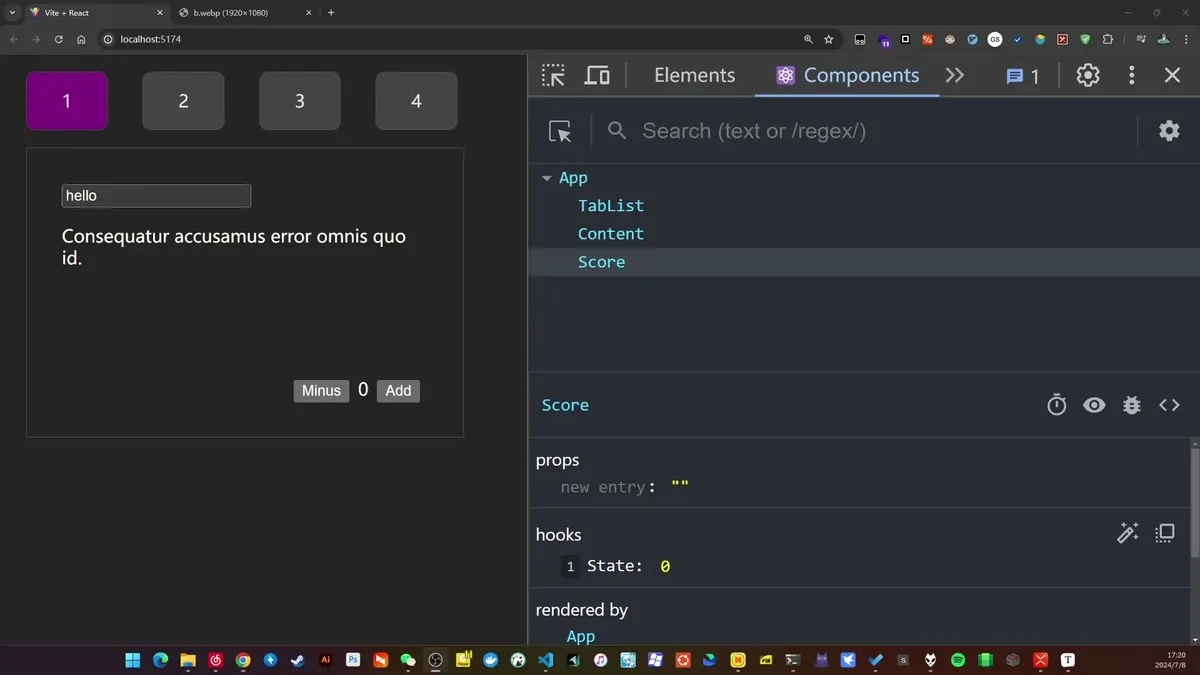This screenshot has height=675, width=1200.
Task: Open DevTools settings gear in the top bar
Action: (1088, 75)
